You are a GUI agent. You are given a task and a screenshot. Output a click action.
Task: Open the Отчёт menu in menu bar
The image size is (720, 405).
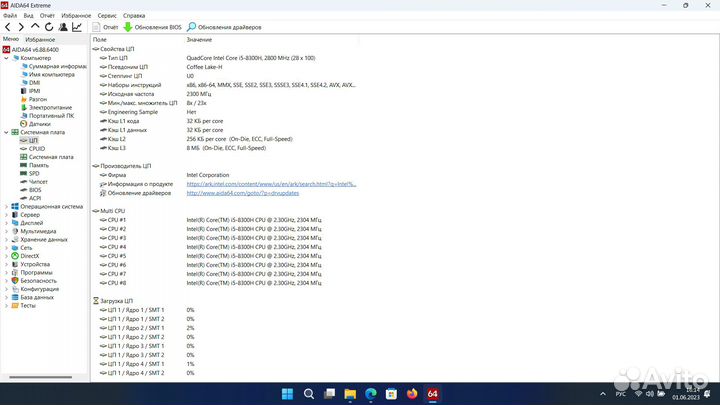(47, 16)
